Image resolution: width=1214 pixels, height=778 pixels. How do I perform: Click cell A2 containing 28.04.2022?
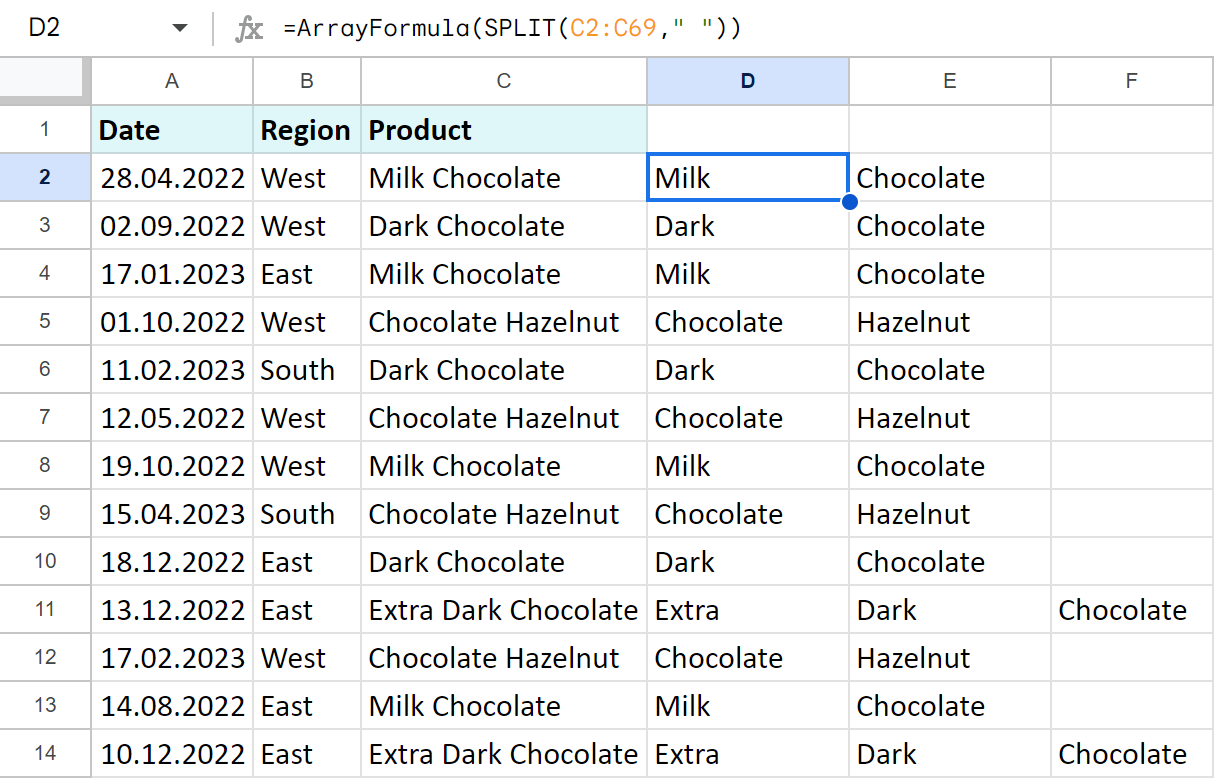[171, 177]
